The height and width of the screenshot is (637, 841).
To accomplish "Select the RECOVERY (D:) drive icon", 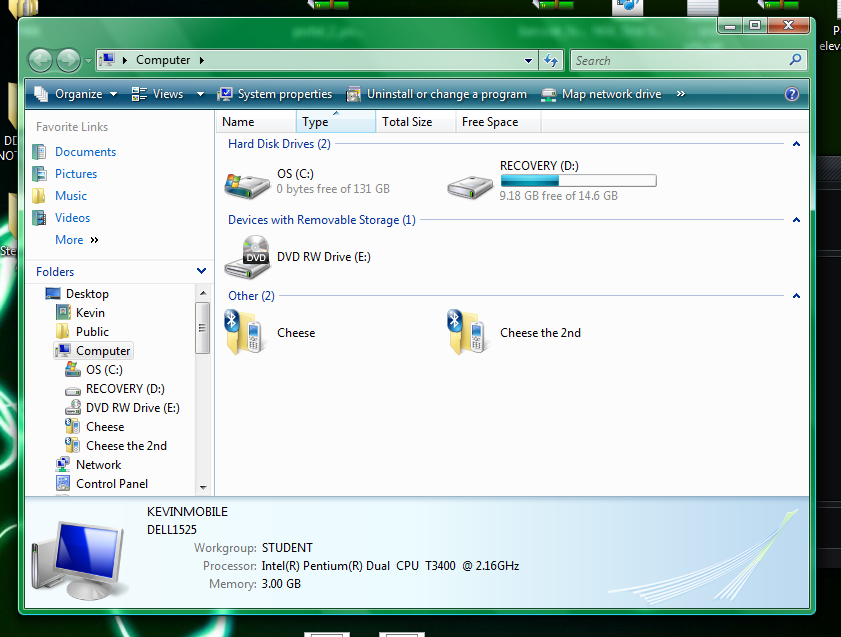I will coord(470,187).
